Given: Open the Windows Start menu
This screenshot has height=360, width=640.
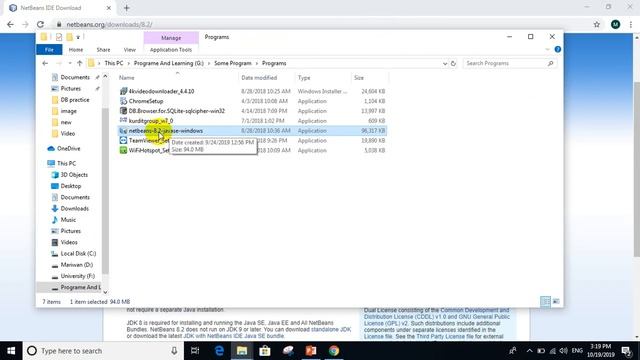Looking at the screenshot, I should point(11,351).
